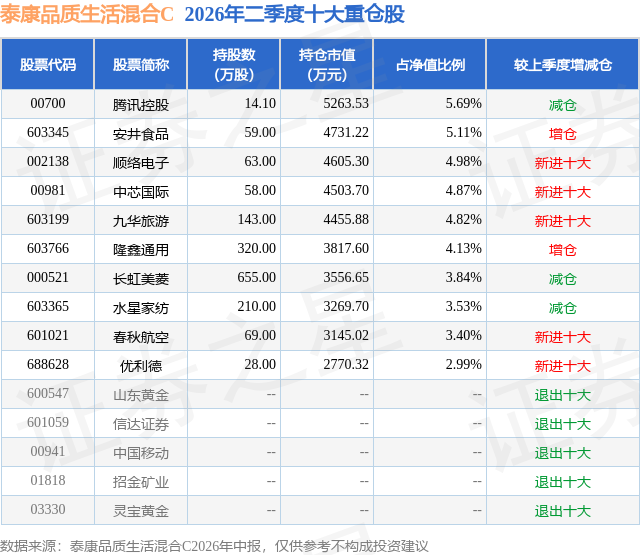Click the 春秋航空 stock name
Image resolution: width=640 pixels, height=555 pixels.
141,337
